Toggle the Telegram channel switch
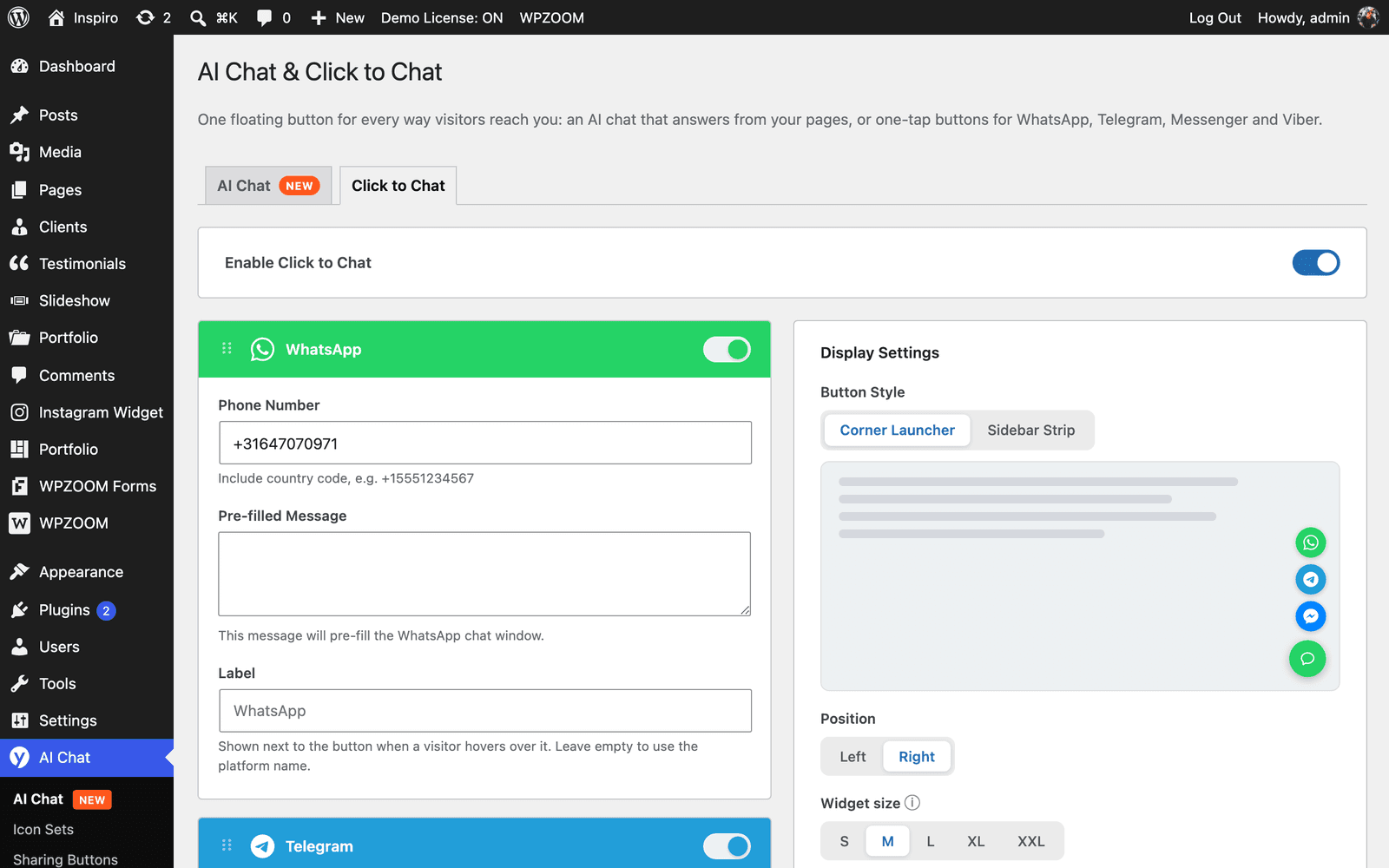This screenshot has width=1389, height=868. tap(727, 845)
